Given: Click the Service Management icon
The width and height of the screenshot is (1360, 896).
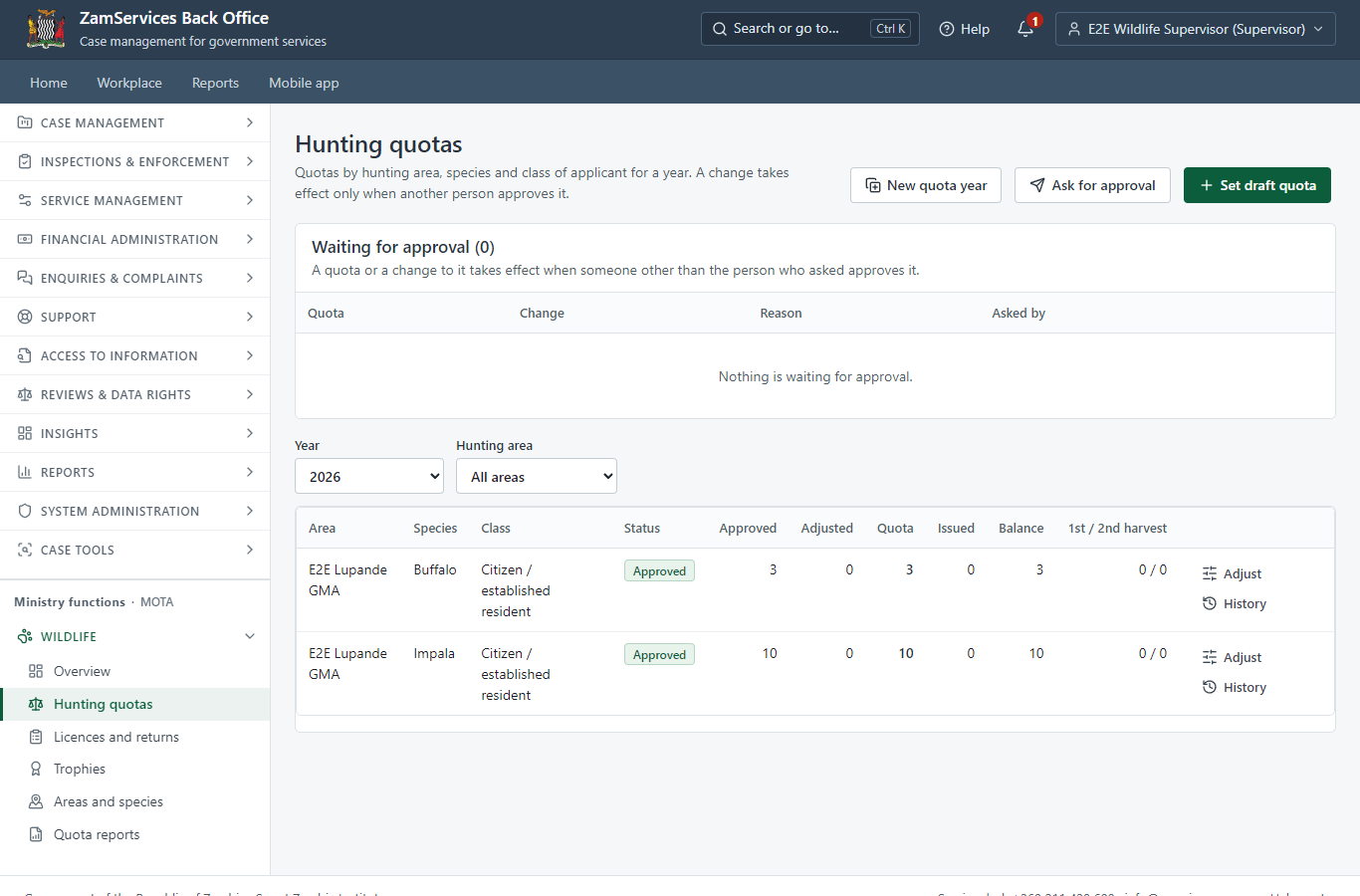Looking at the screenshot, I should (25, 200).
